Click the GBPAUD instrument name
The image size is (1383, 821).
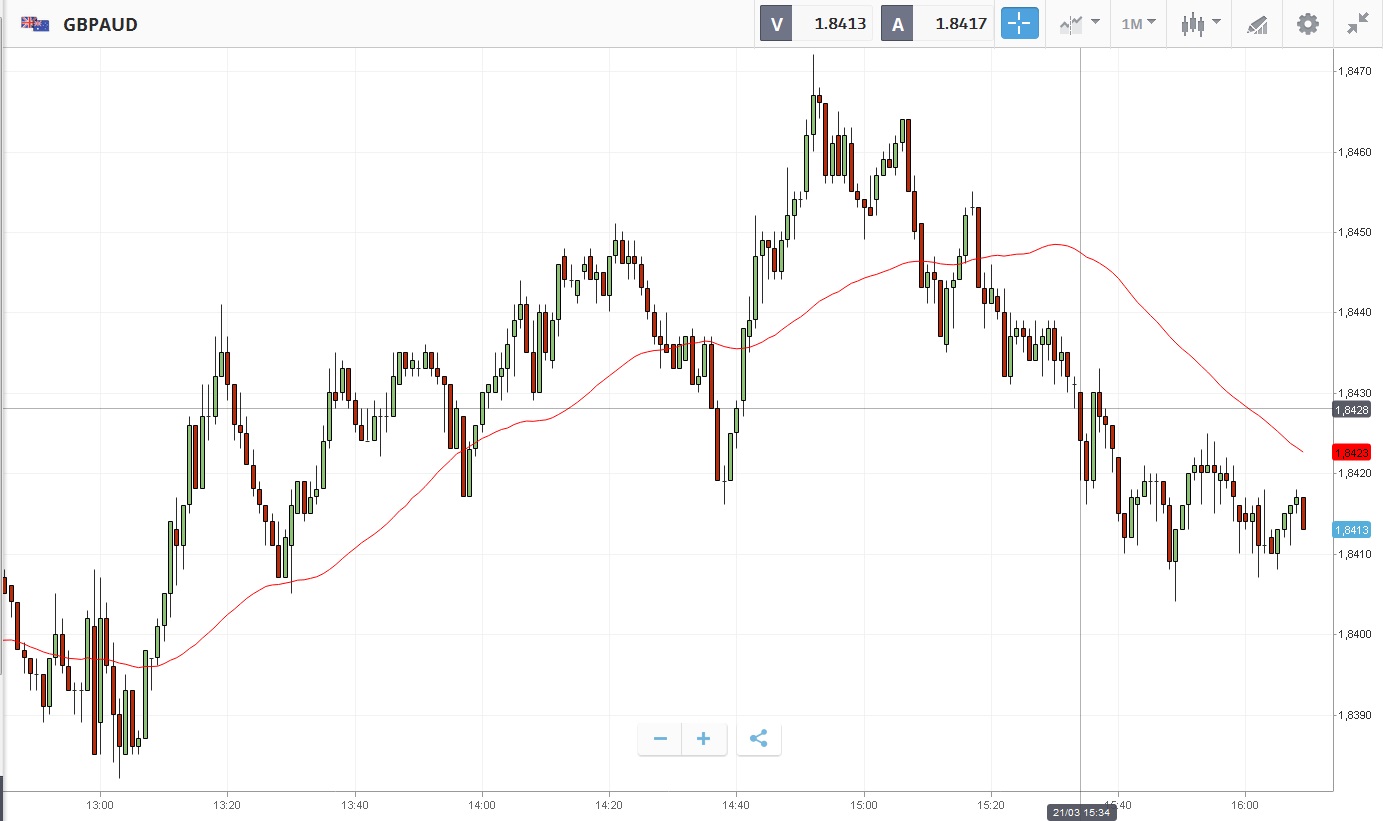[x=100, y=24]
